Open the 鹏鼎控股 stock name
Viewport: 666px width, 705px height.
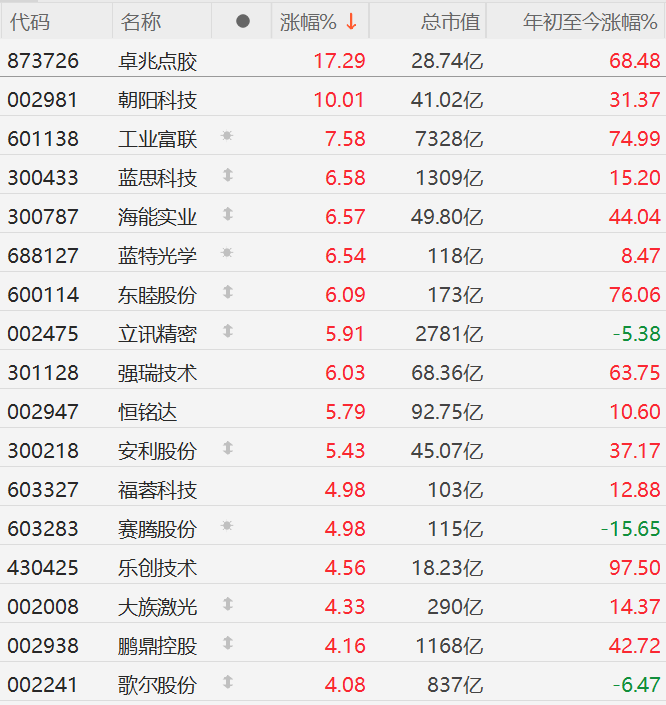coord(157,646)
